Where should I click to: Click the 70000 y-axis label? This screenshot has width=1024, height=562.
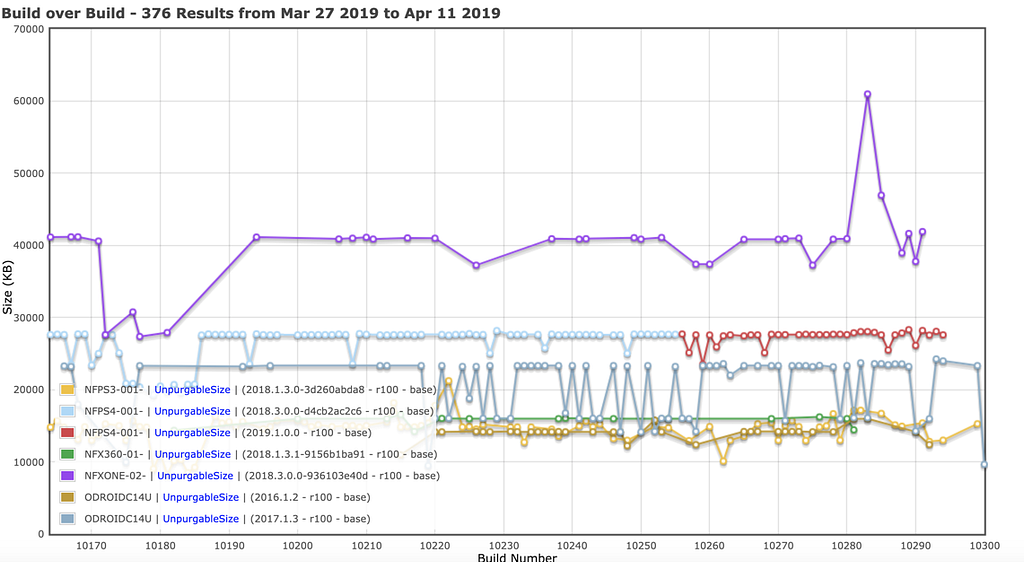tap(29, 29)
